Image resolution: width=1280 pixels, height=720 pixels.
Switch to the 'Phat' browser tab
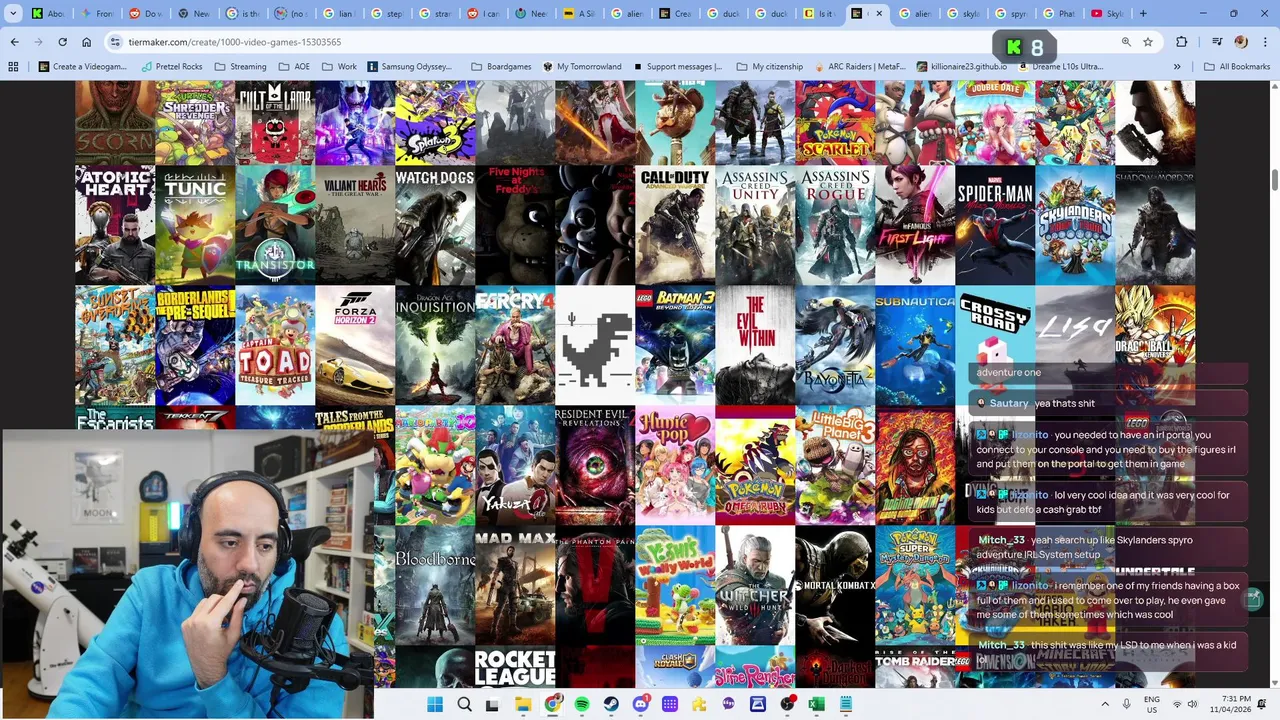[x=1058, y=14]
